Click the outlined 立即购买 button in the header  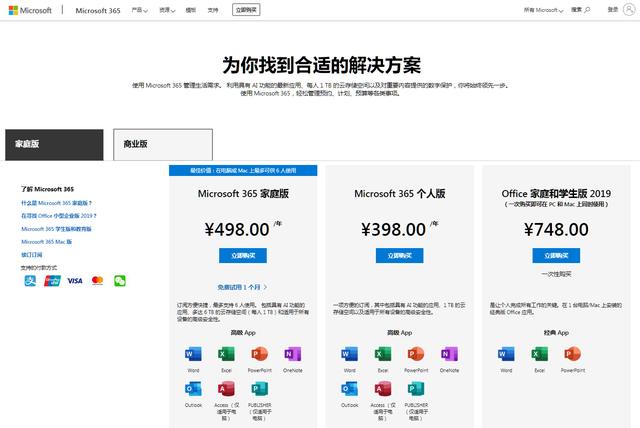point(246,10)
